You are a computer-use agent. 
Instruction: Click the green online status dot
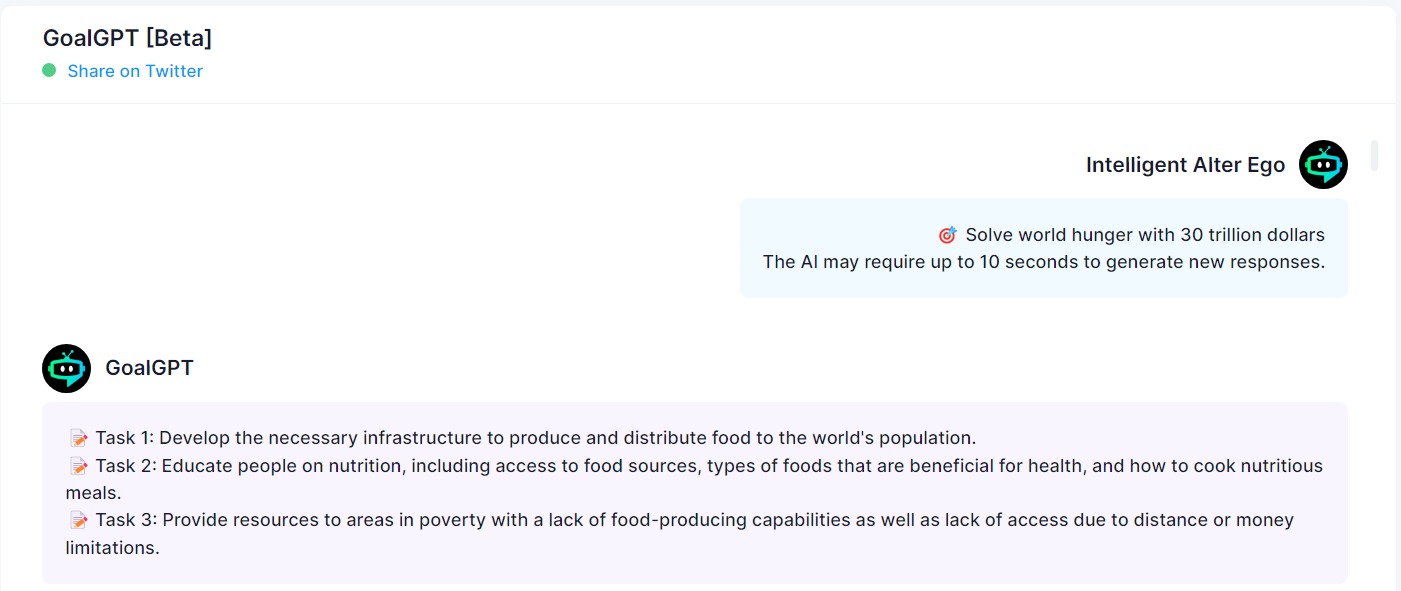click(49, 70)
